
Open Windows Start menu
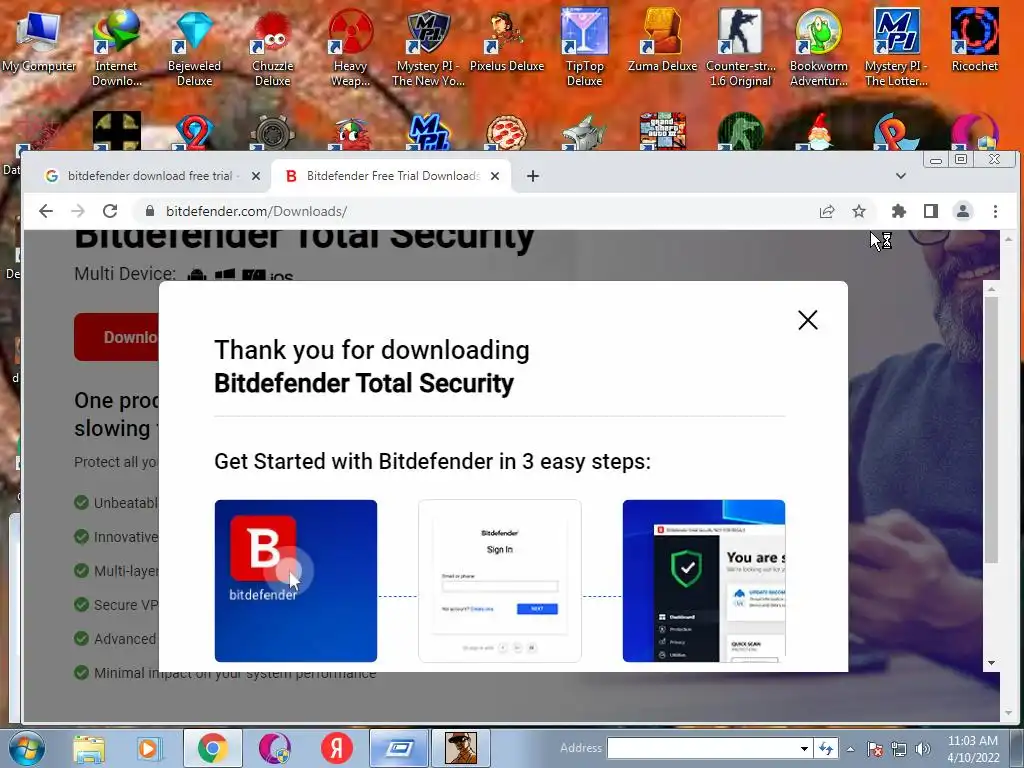click(x=26, y=748)
